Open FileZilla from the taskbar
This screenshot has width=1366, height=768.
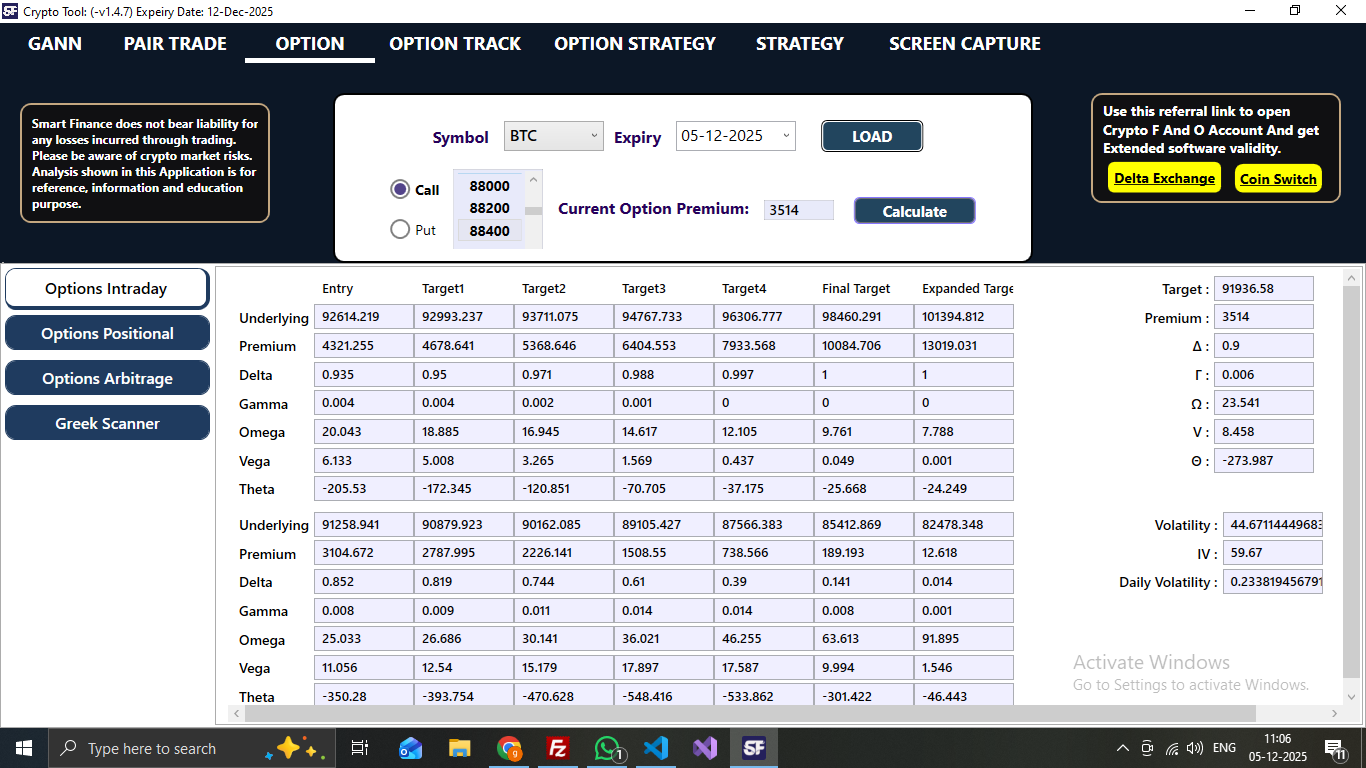pyautogui.click(x=558, y=747)
